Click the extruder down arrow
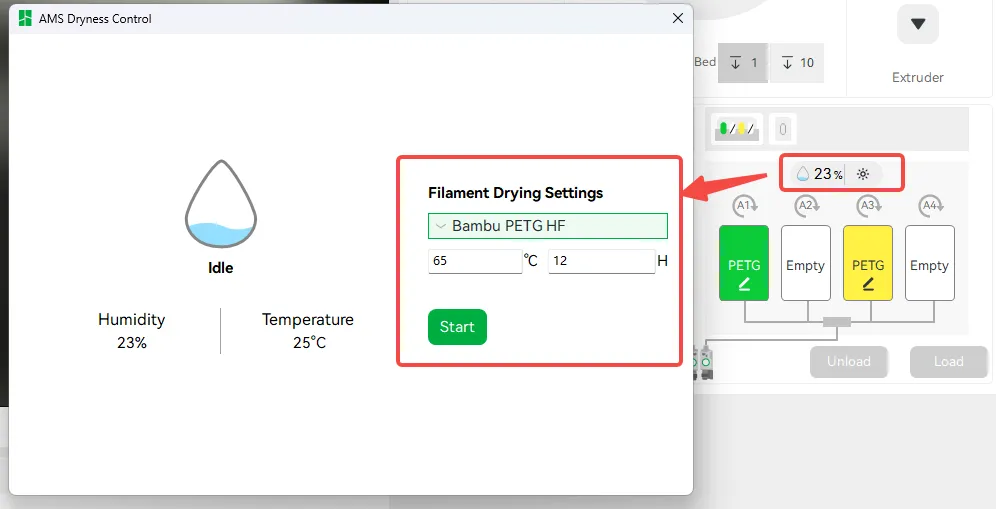The height and width of the screenshot is (509, 996). [x=918, y=24]
